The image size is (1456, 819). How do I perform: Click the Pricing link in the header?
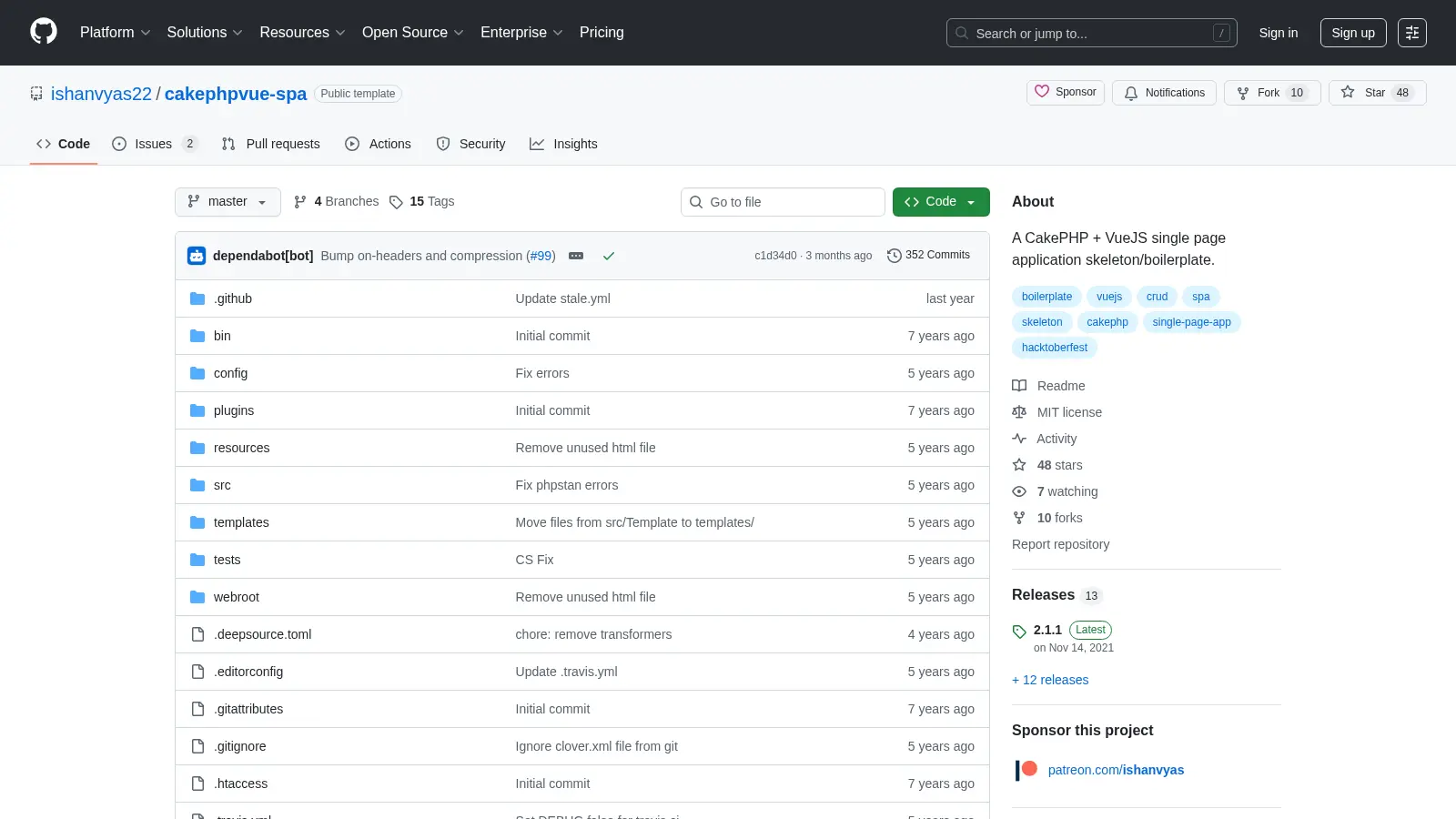pyautogui.click(x=602, y=33)
